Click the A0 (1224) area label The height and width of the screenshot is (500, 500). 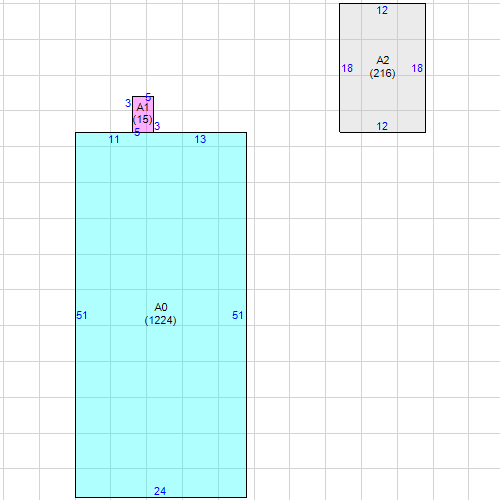pos(160,314)
